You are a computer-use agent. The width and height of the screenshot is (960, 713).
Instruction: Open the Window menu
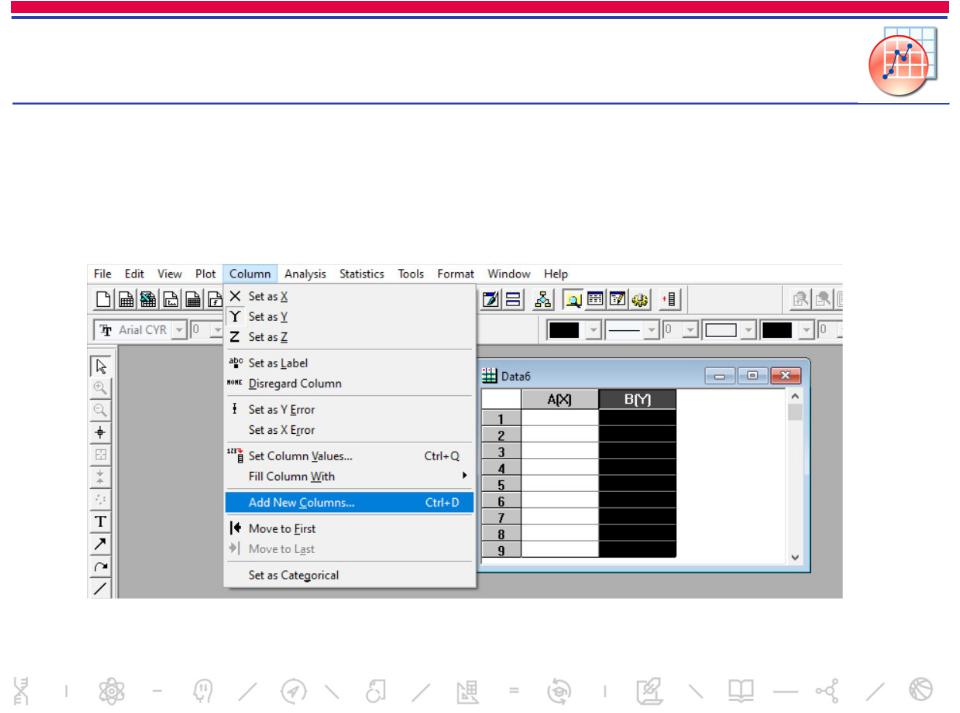(x=509, y=274)
